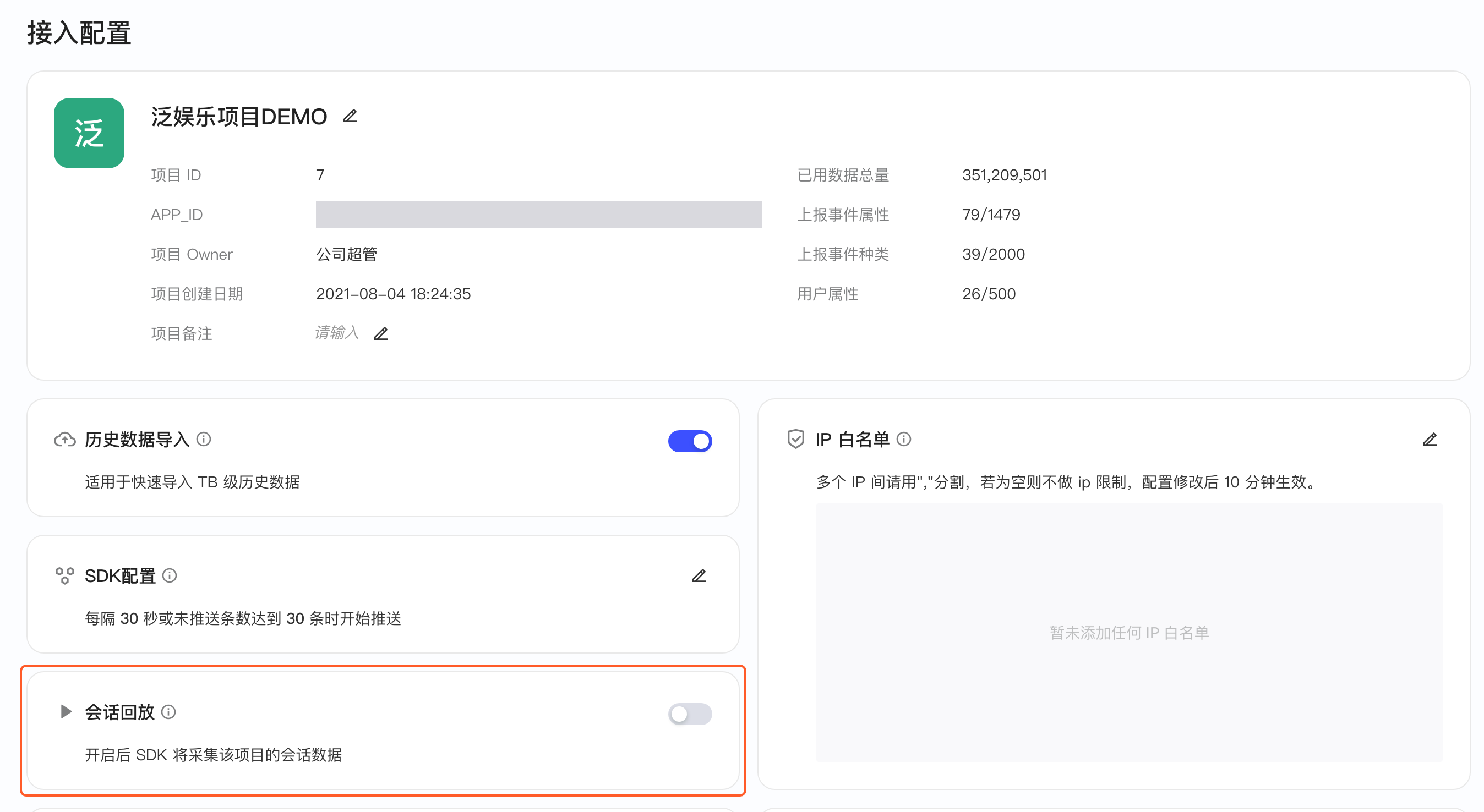Edit the project name 泛娱乐项目DEMO
The width and height of the screenshot is (1484, 812).
click(x=350, y=116)
